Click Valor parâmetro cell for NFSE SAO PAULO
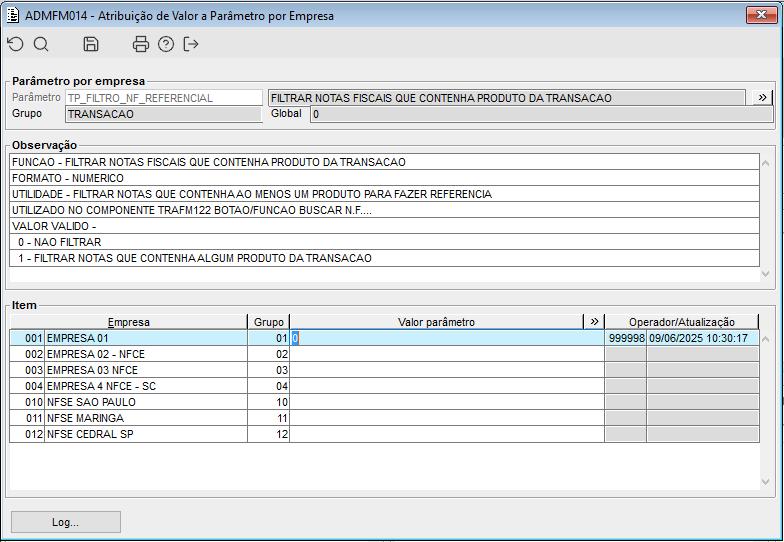This screenshot has height=542, width=784. coord(447,402)
